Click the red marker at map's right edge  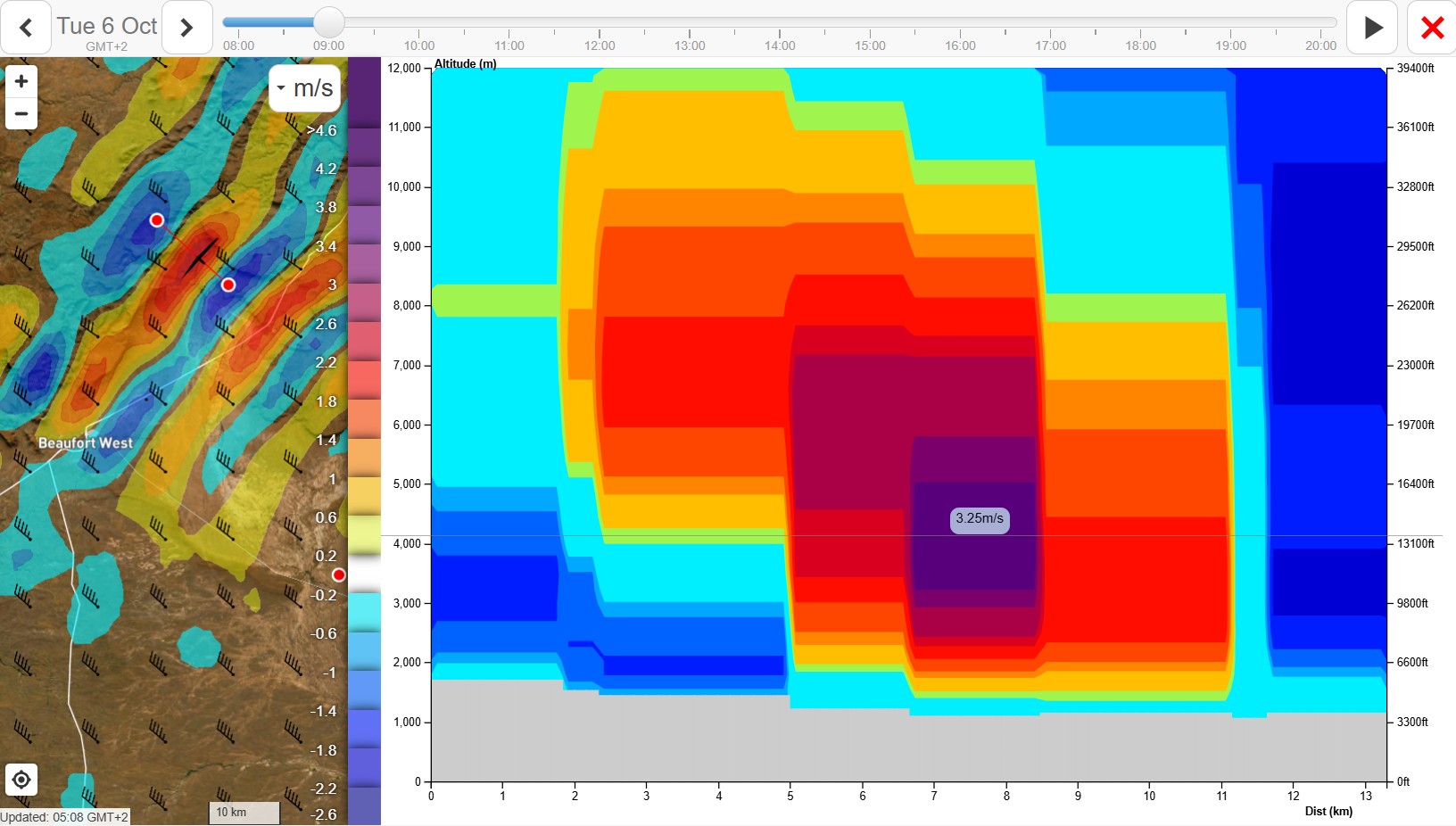339,574
